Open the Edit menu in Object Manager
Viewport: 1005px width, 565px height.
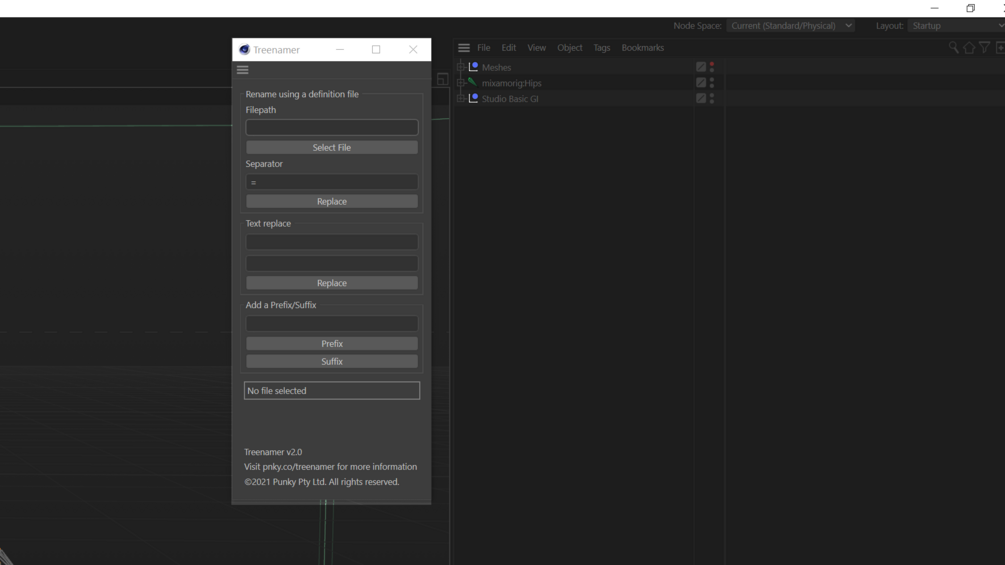(x=508, y=48)
